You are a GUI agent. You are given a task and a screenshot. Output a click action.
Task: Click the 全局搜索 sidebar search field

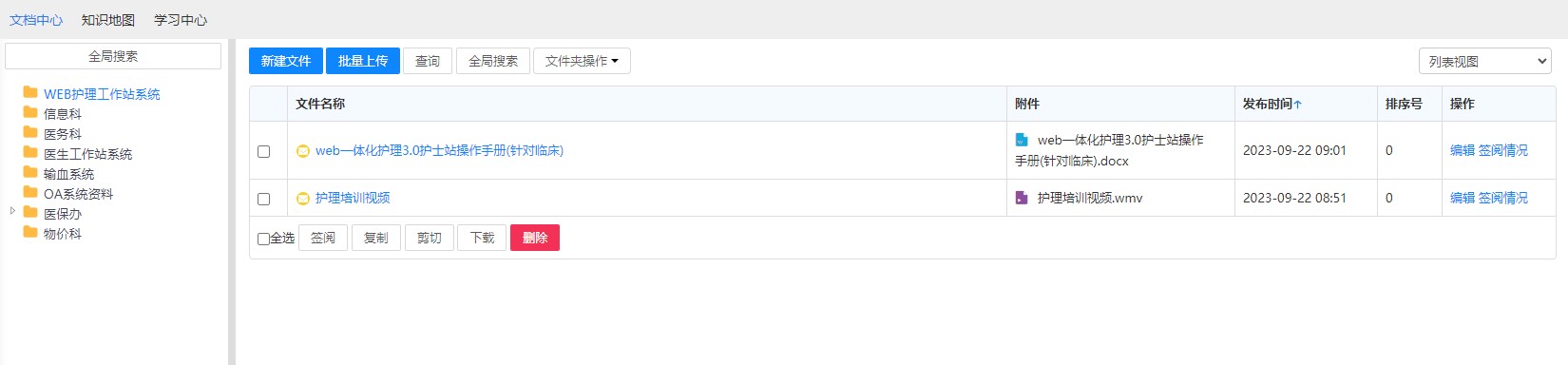point(113,56)
